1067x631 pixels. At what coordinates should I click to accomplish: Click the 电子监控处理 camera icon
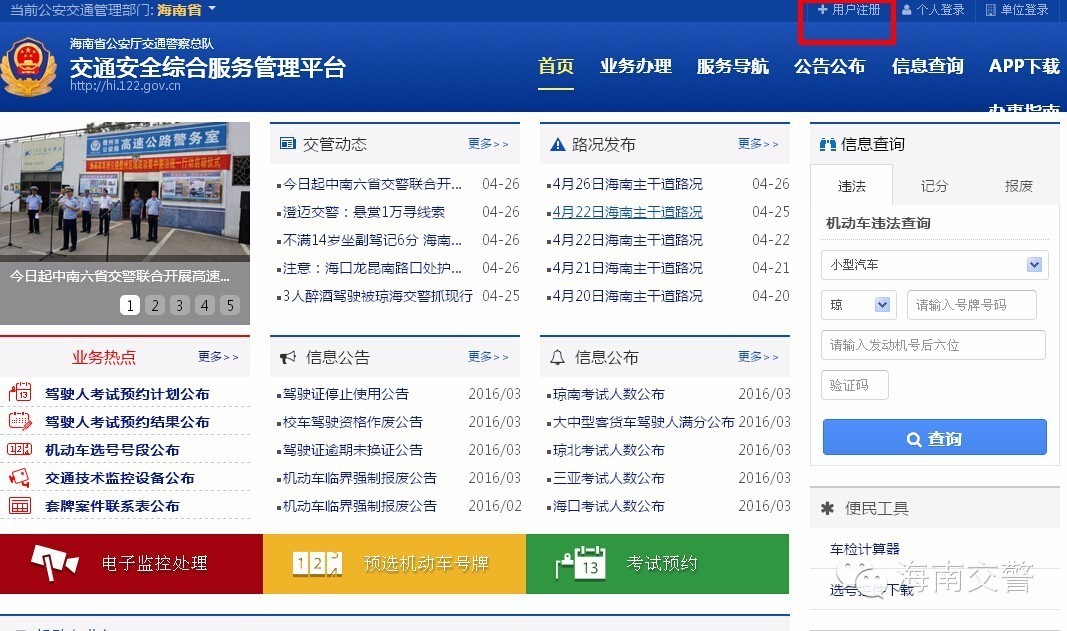click(55, 564)
